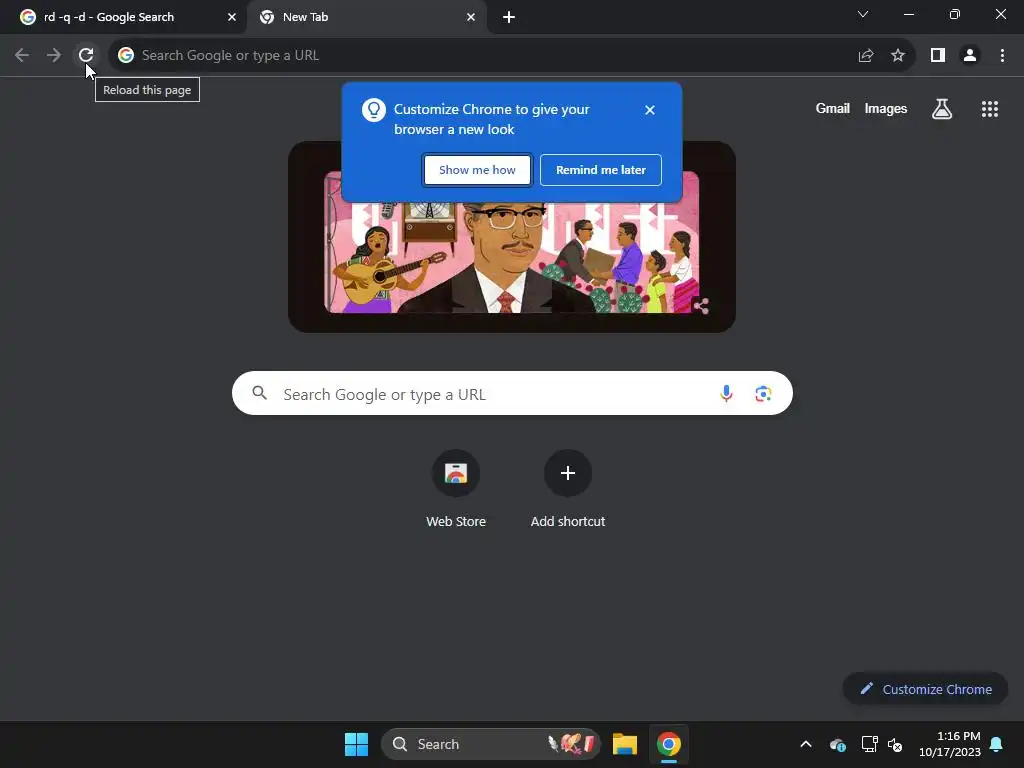Go back using the back arrow
This screenshot has height=768, width=1024.
(x=22, y=55)
